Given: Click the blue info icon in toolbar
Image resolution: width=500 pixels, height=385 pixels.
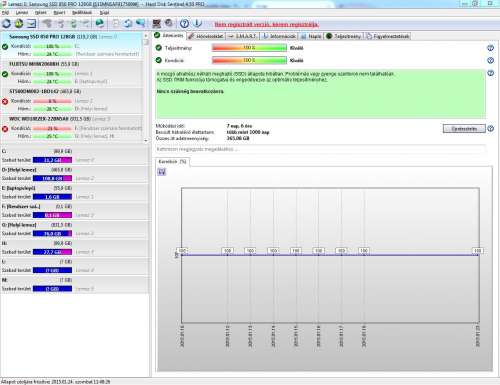Looking at the screenshot, I should coord(197,23).
